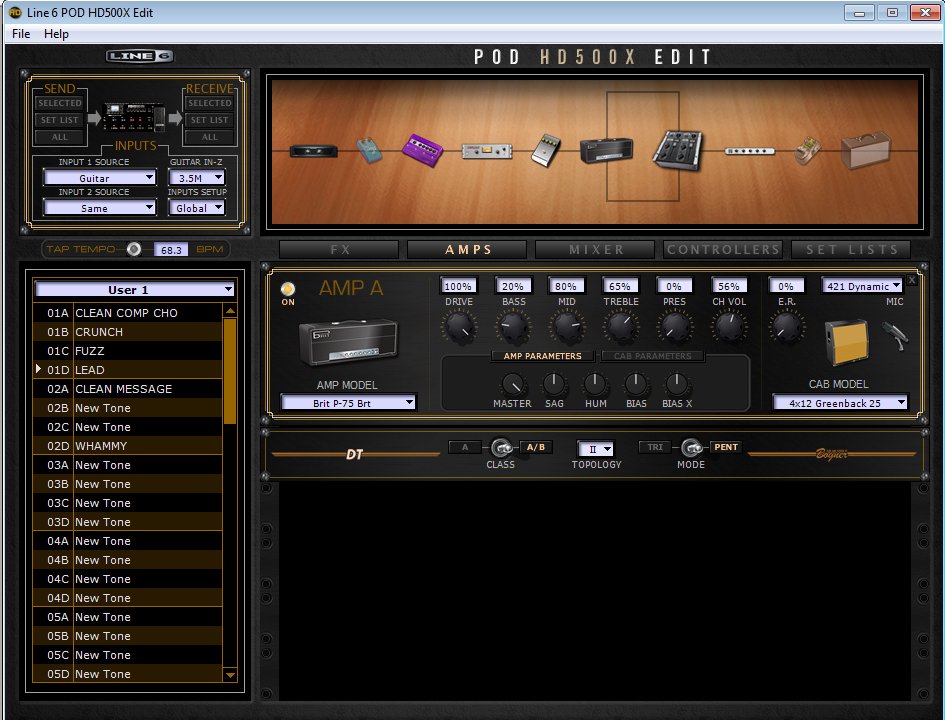Screen dimensions: 945x720
Task: Show the Cab Parameters tab
Action: pyautogui.click(x=653, y=356)
